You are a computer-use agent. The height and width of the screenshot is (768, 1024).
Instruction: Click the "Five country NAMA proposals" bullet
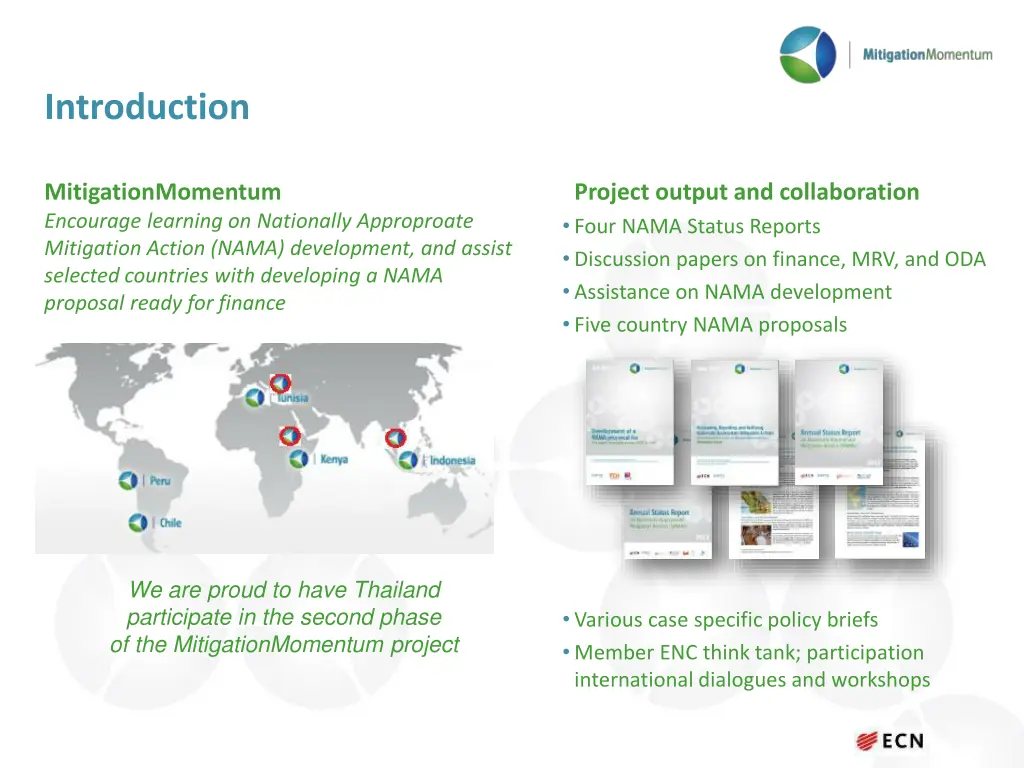coord(705,325)
